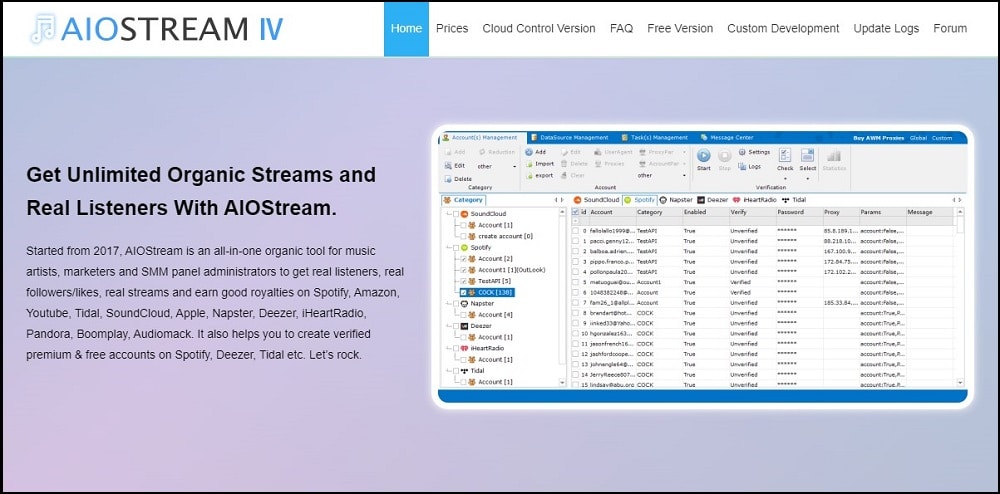Expand the Check dropdown arrow
The height and width of the screenshot is (494, 1000).
point(785,179)
